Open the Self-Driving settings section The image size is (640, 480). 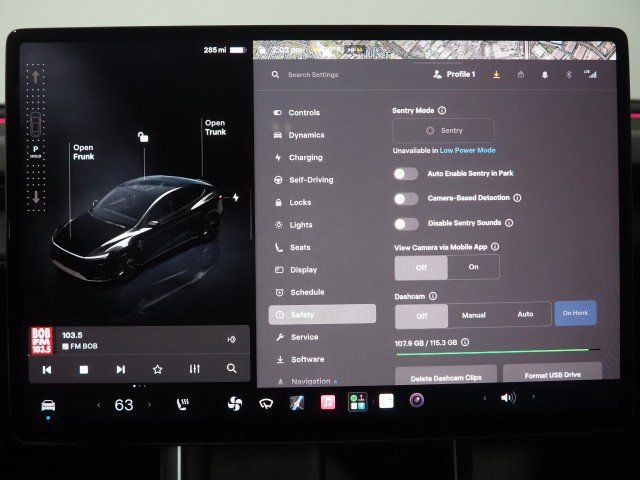click(304, 180)
